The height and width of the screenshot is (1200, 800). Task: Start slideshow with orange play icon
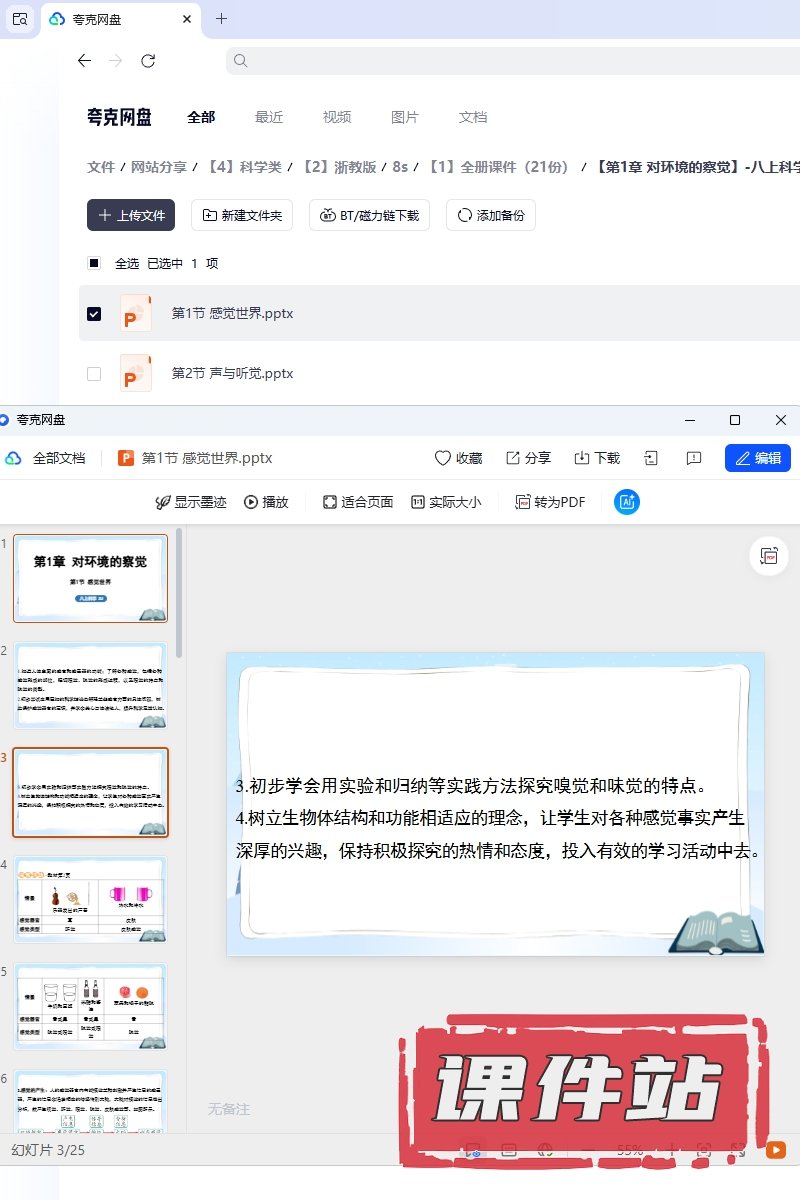coord(775,1150)
